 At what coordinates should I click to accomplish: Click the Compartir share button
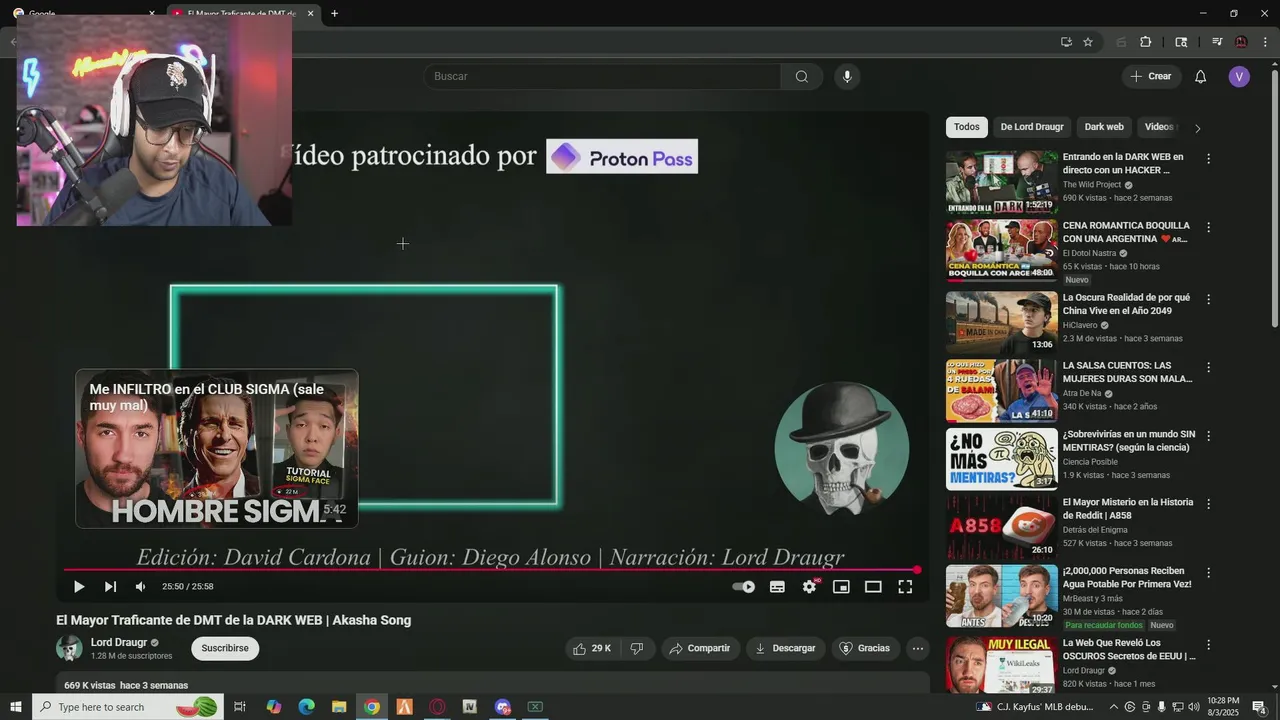coord(700,649)
